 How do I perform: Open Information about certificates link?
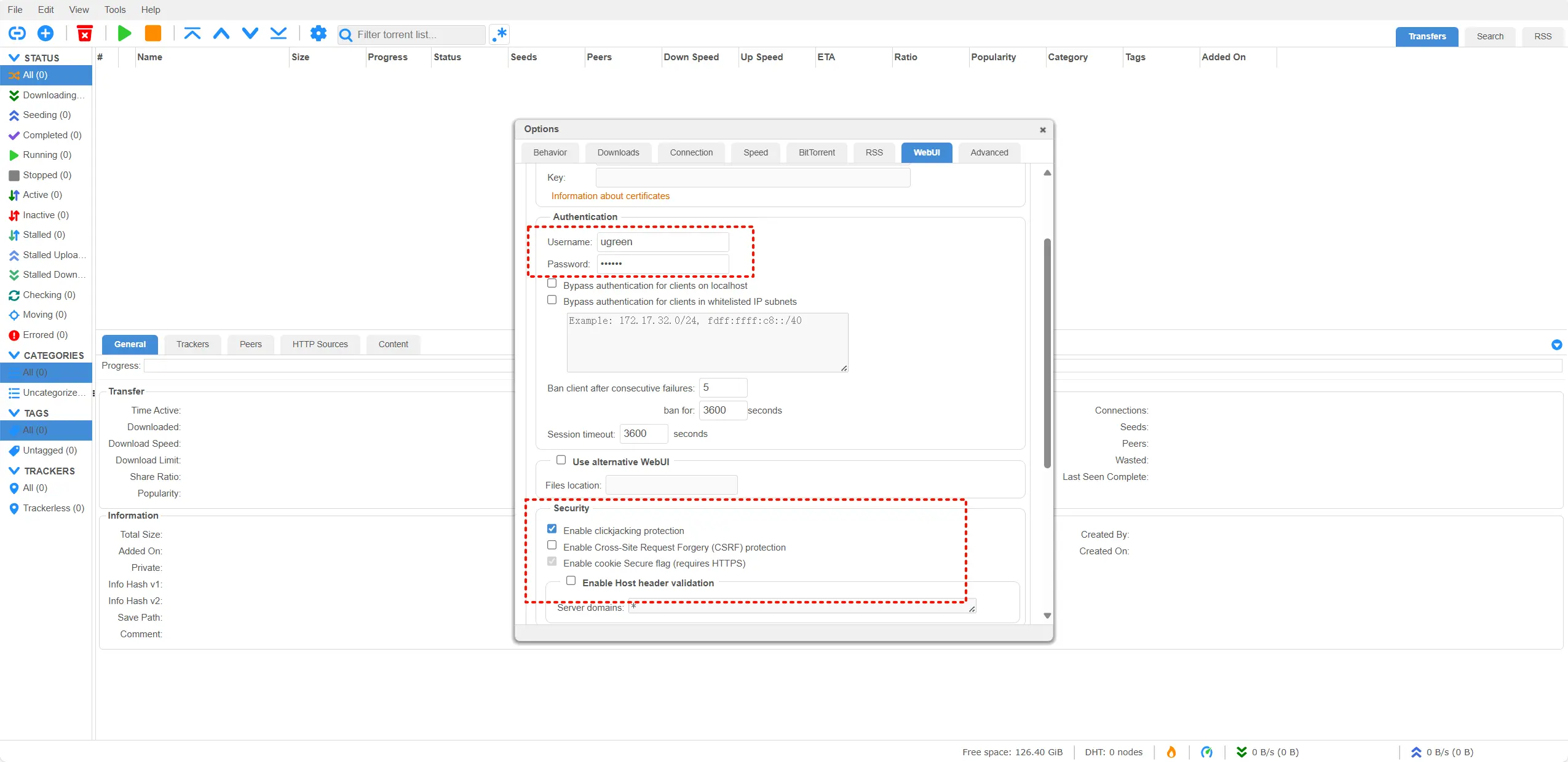pos(610,196)
